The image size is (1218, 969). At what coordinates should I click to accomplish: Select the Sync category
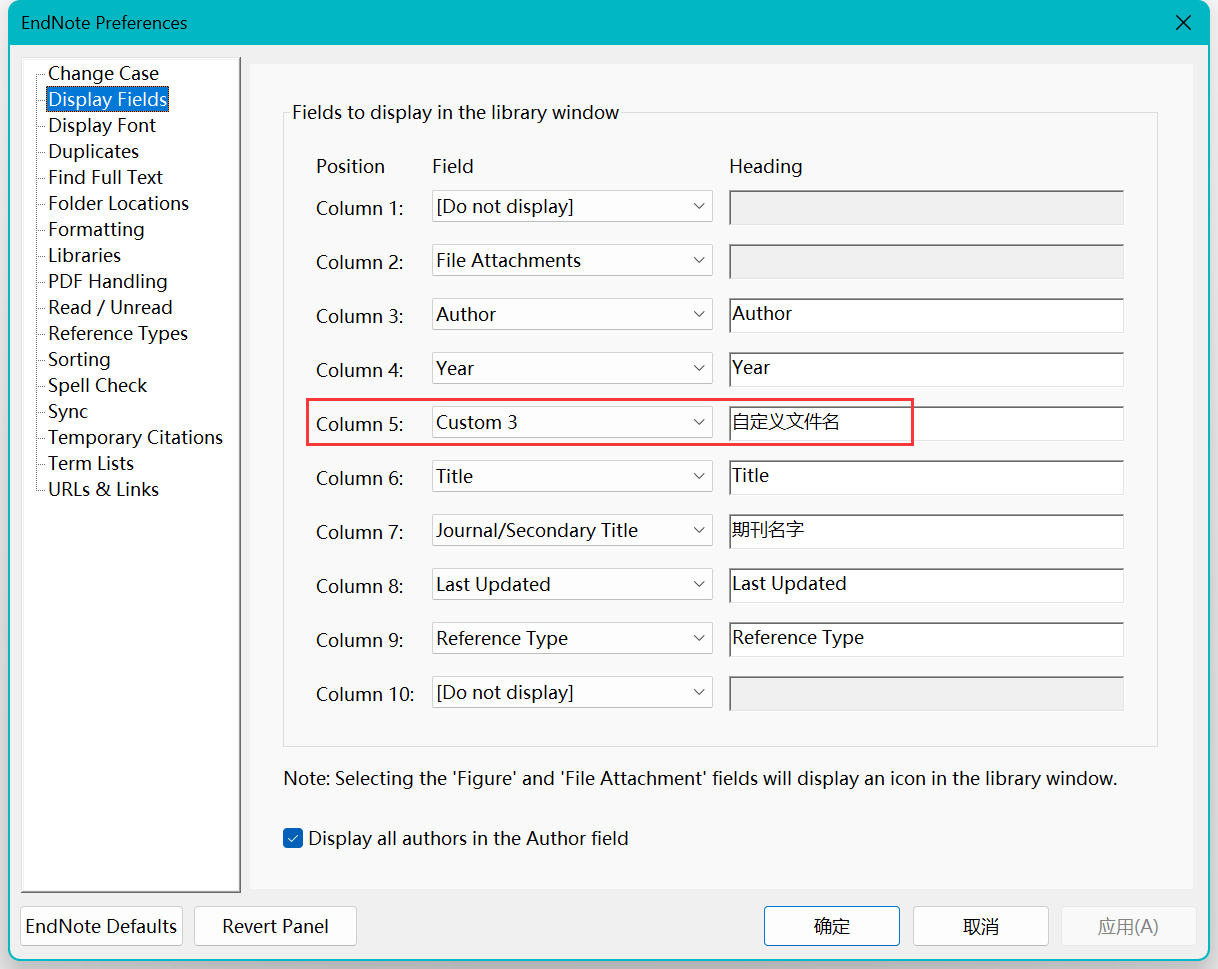[68, 411]
